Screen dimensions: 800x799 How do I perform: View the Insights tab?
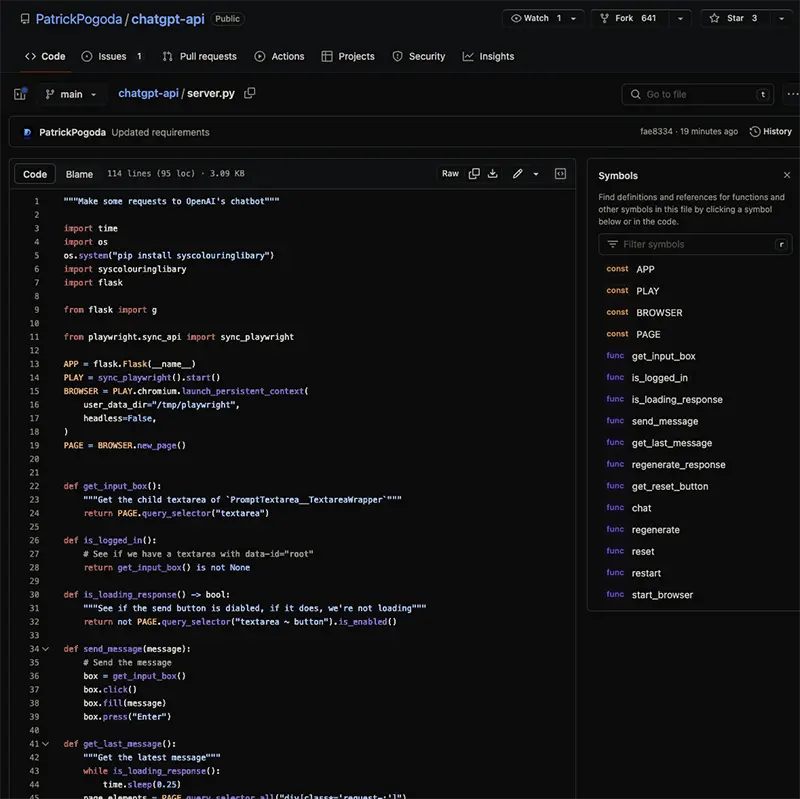click(x=488, y=57)
